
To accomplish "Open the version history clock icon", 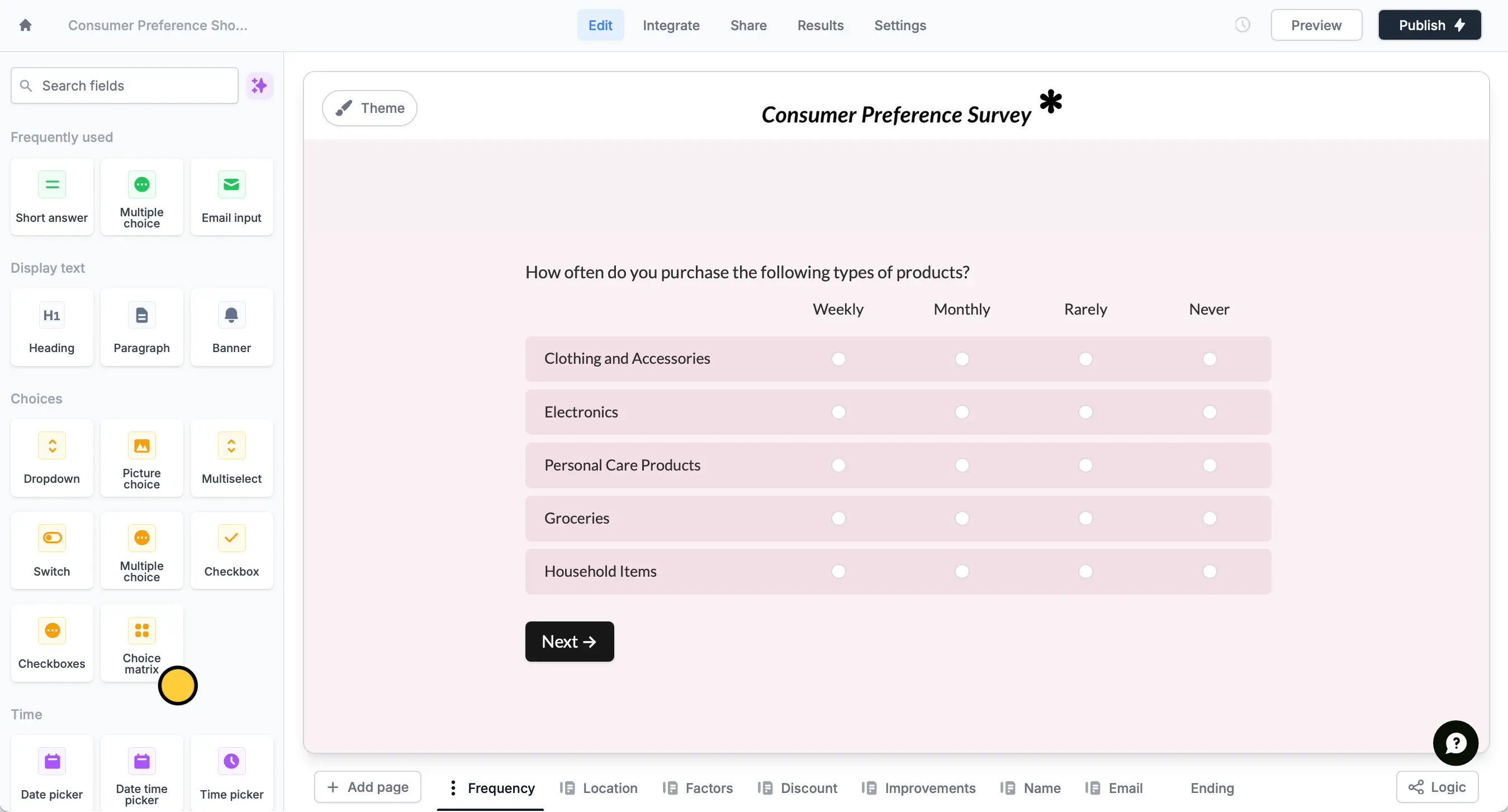I will 1242,25.
